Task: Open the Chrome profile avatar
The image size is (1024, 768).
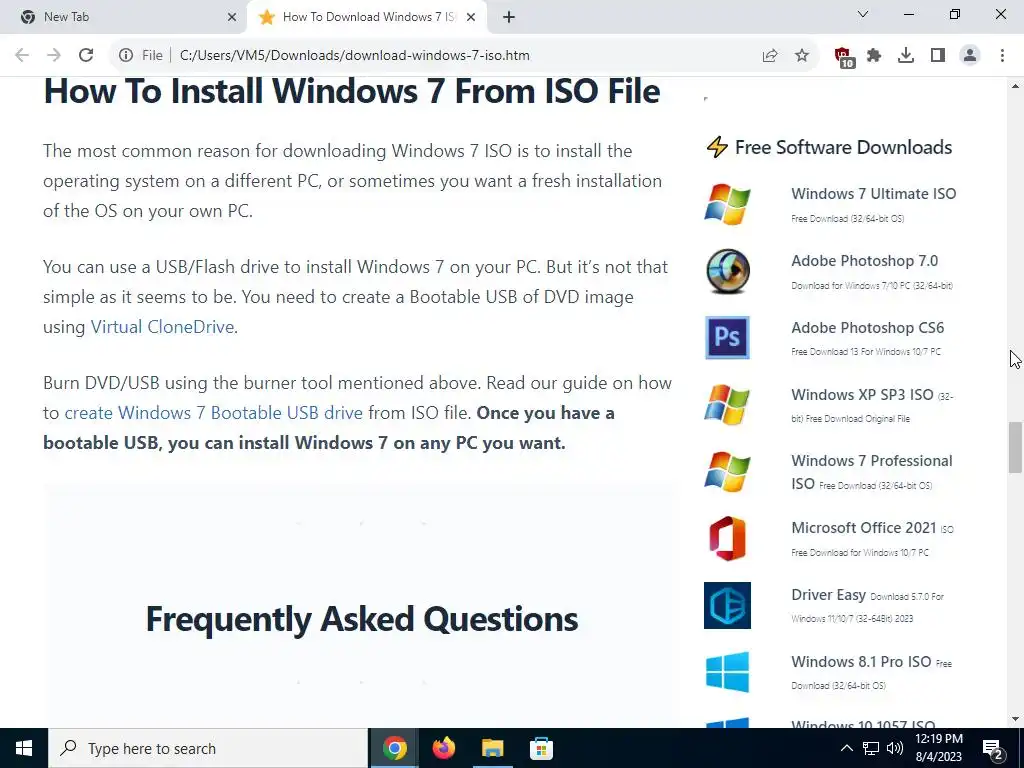Action: (970, 56)
